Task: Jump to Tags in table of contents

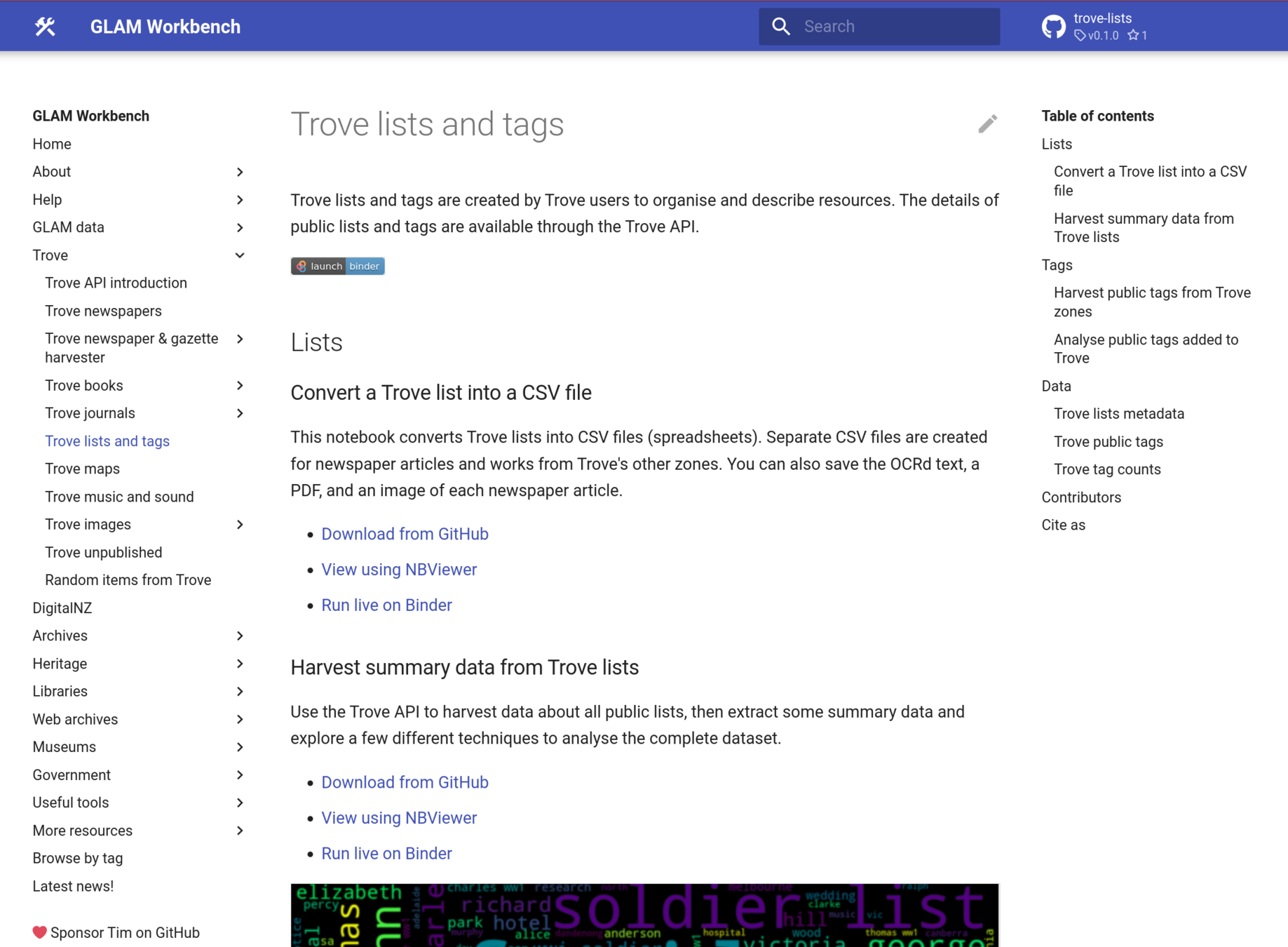Action: (1057, 265)
